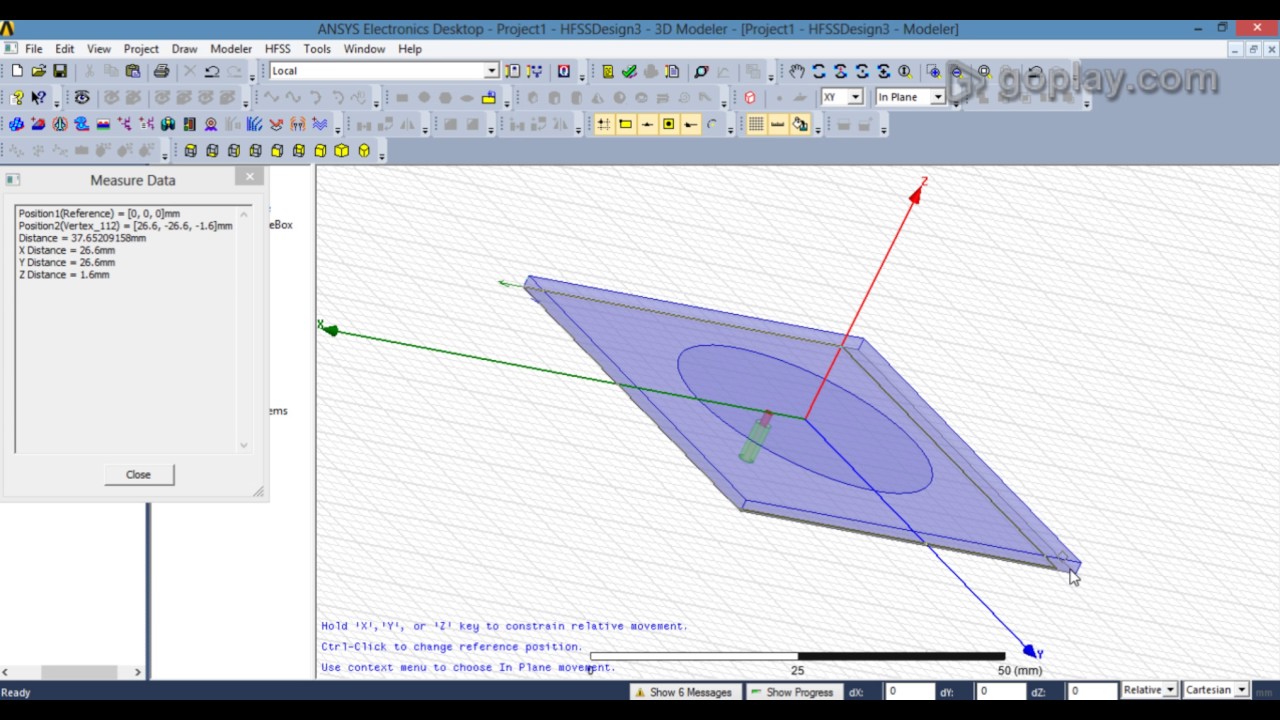The height and width of the screenshot is (720, 1280).
Task: Expand the first toolbar overflow arrow
Action: 253,76
